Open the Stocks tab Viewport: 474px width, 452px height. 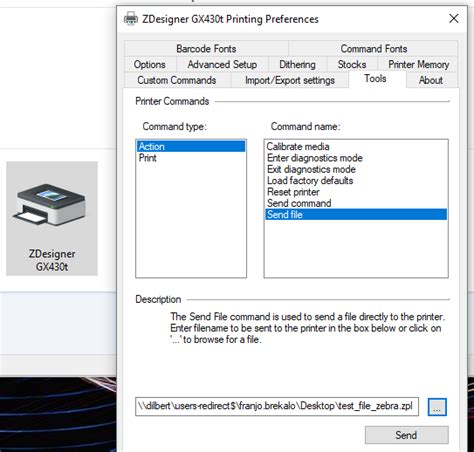[x=352, y=64]
